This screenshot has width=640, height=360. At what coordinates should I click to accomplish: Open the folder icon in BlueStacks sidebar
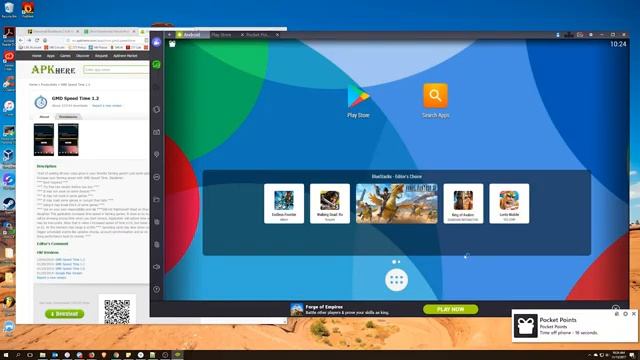(156, 199)
